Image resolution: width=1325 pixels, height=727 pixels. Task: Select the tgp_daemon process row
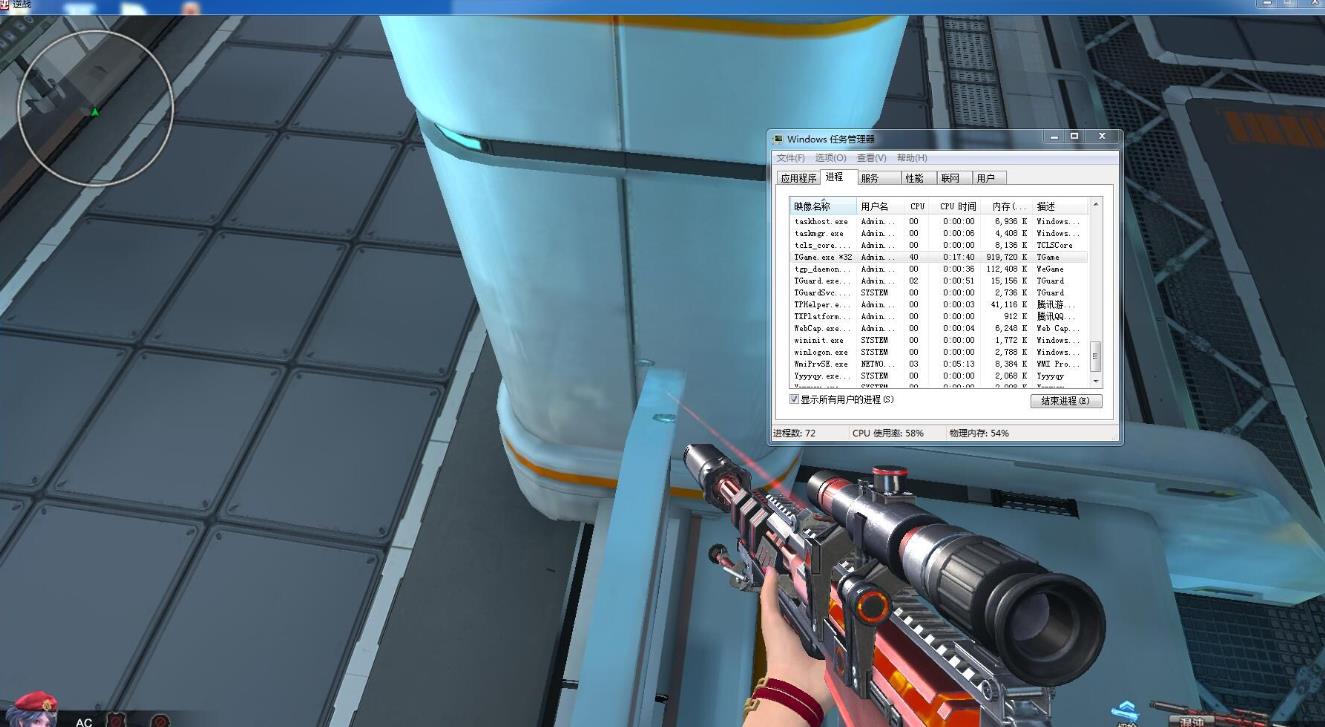pyautogui.click(x=940, y=269)
